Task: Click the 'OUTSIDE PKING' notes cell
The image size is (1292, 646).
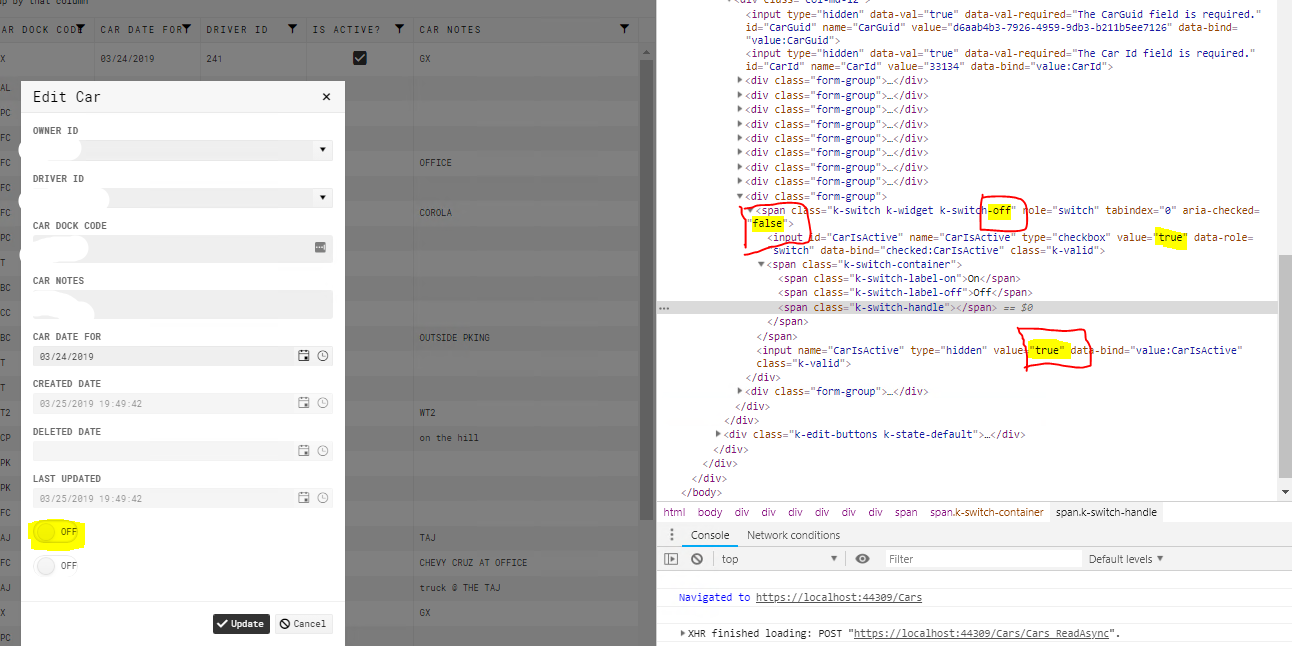Action: [x=455, y=338]
